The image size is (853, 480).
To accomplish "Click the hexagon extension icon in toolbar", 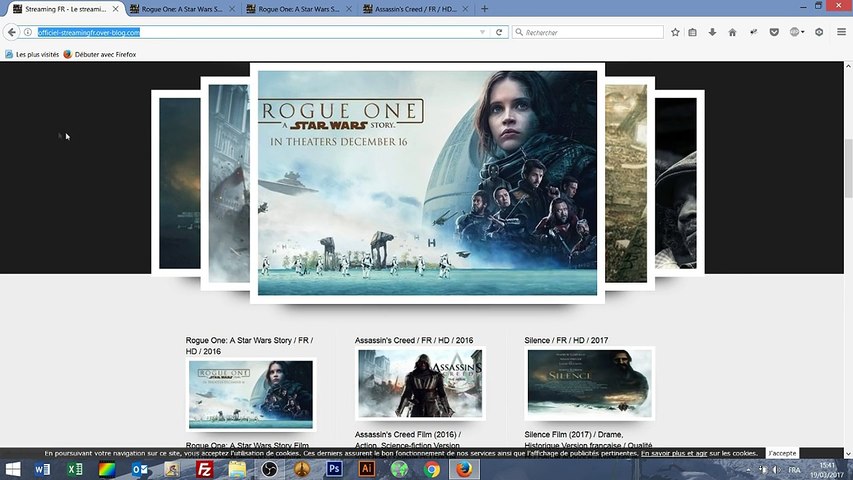I will [x=819, y=33].
